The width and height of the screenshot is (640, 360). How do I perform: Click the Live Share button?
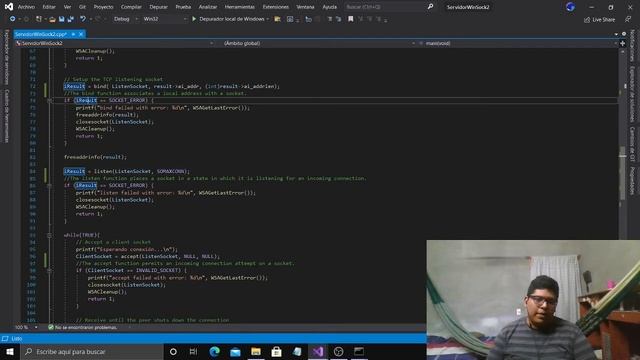[599, 19]
